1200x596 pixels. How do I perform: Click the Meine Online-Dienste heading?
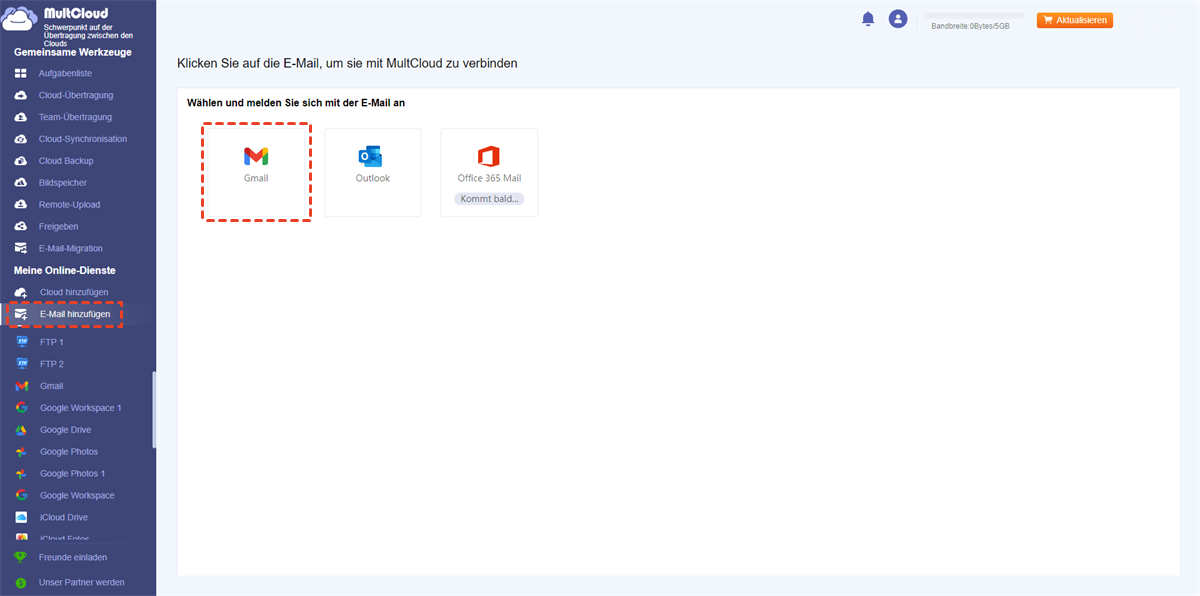click(x=65, y=271)
